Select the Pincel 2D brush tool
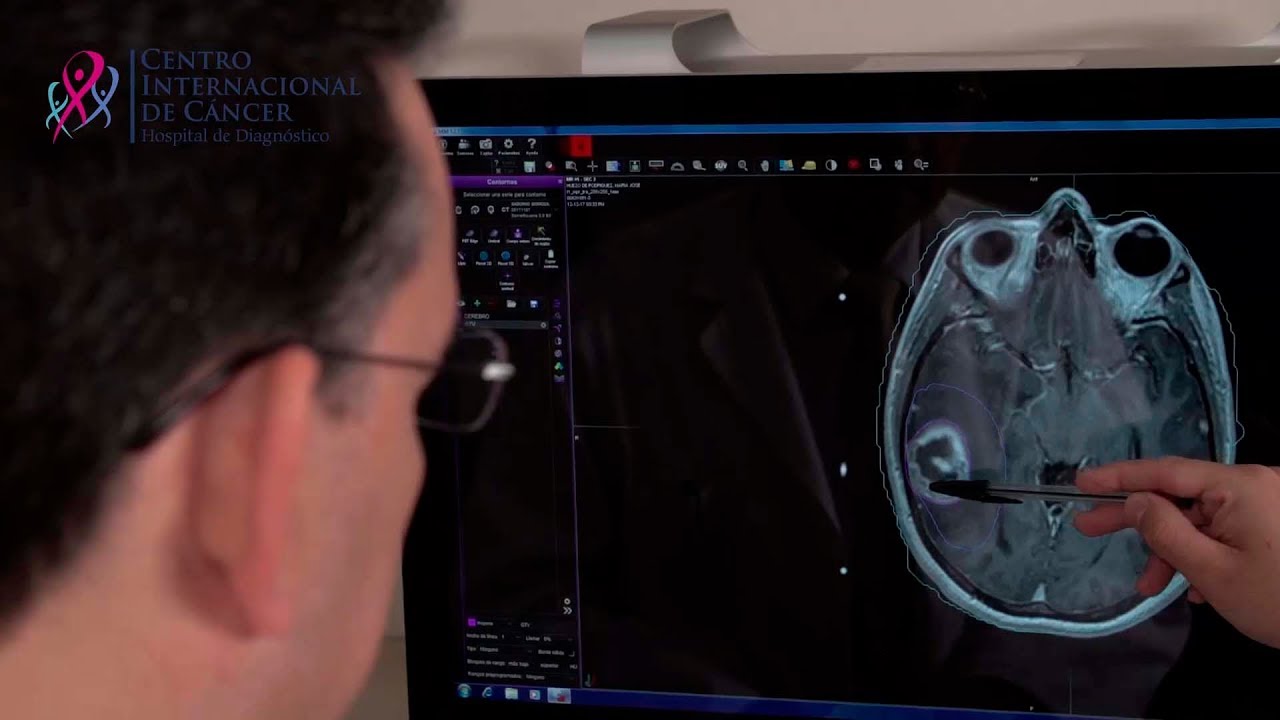The width and height of the screenshot is (1280, 720). 483,259
